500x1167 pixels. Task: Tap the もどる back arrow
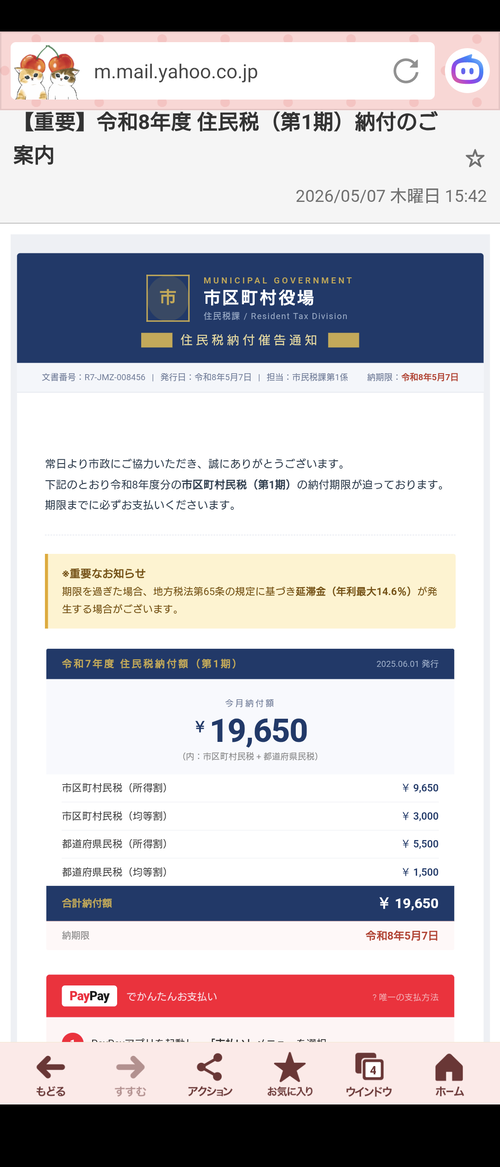tap(51, 1075)
